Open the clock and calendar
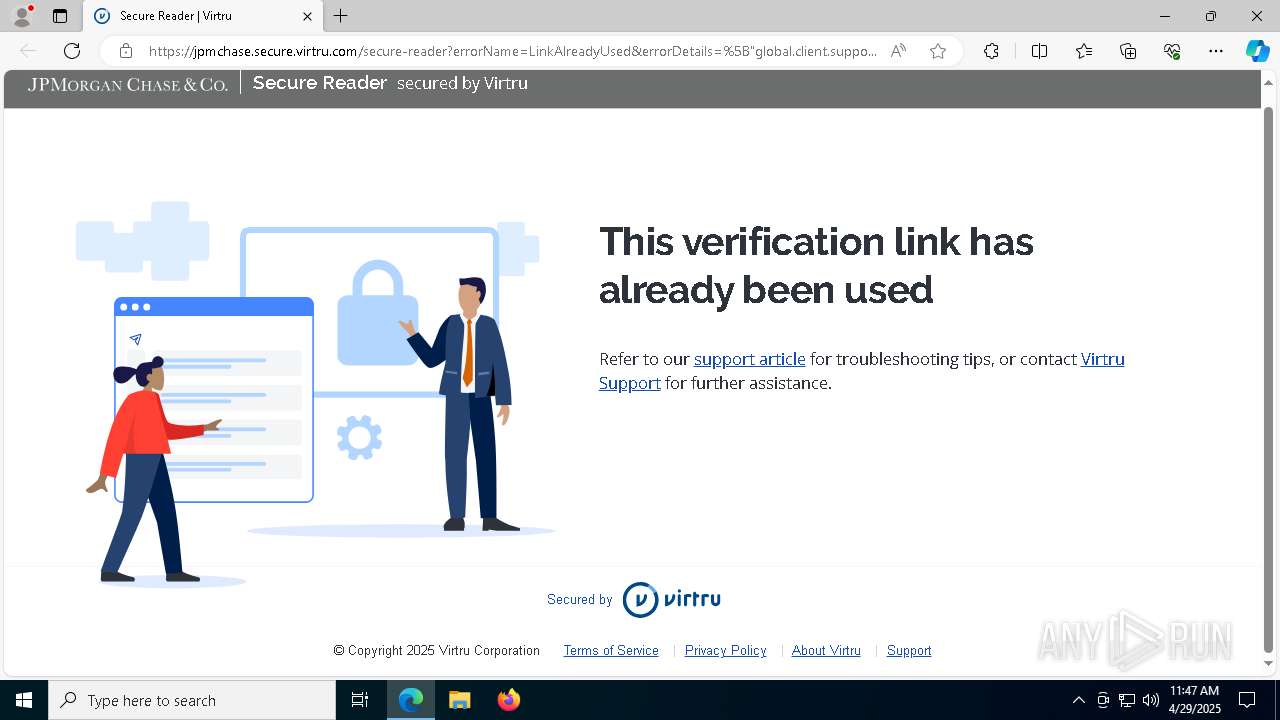 [x=1195, y=700]
